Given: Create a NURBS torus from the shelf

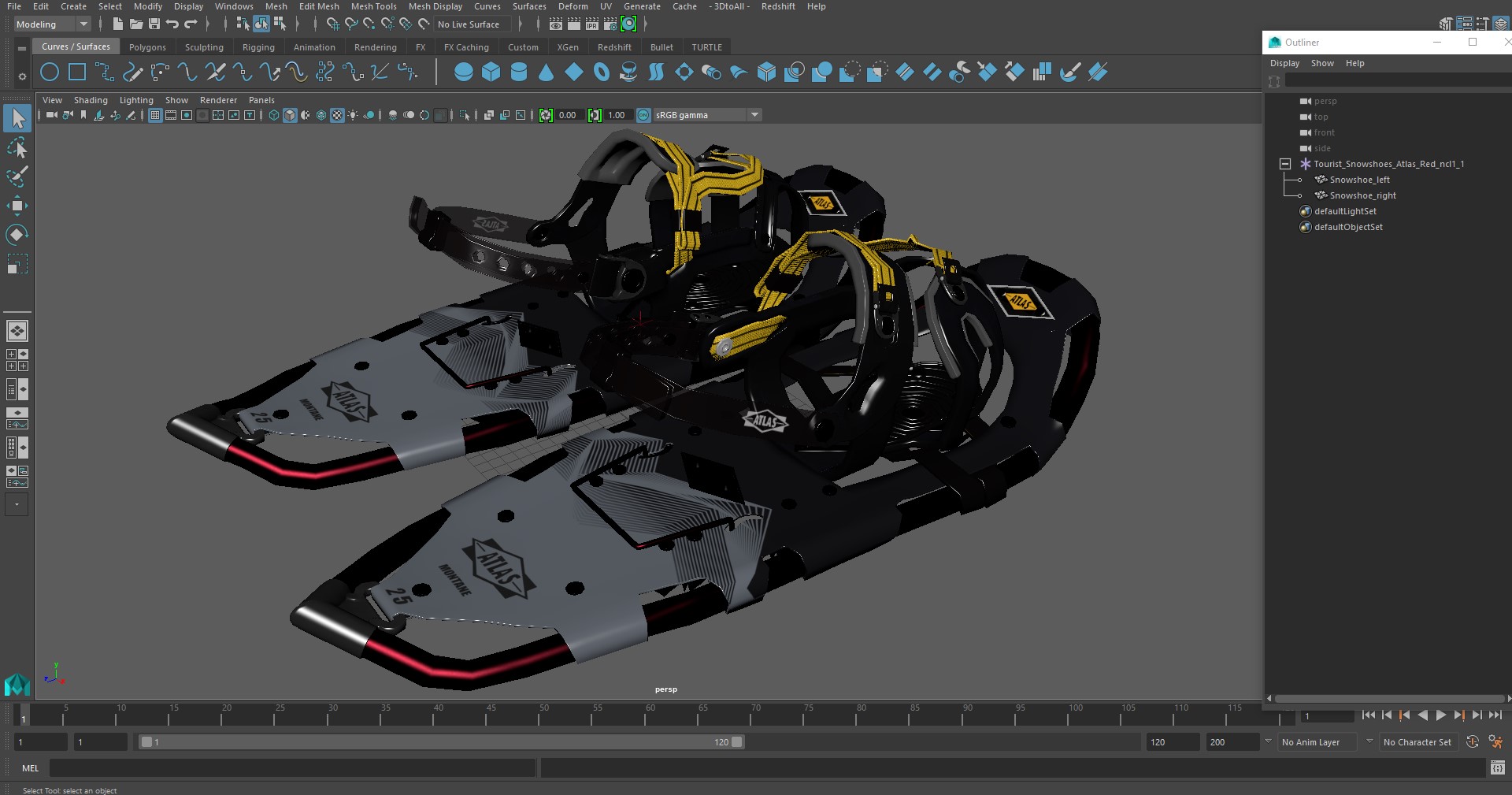Looking at the screenshot, I should (x=602, y=72).
